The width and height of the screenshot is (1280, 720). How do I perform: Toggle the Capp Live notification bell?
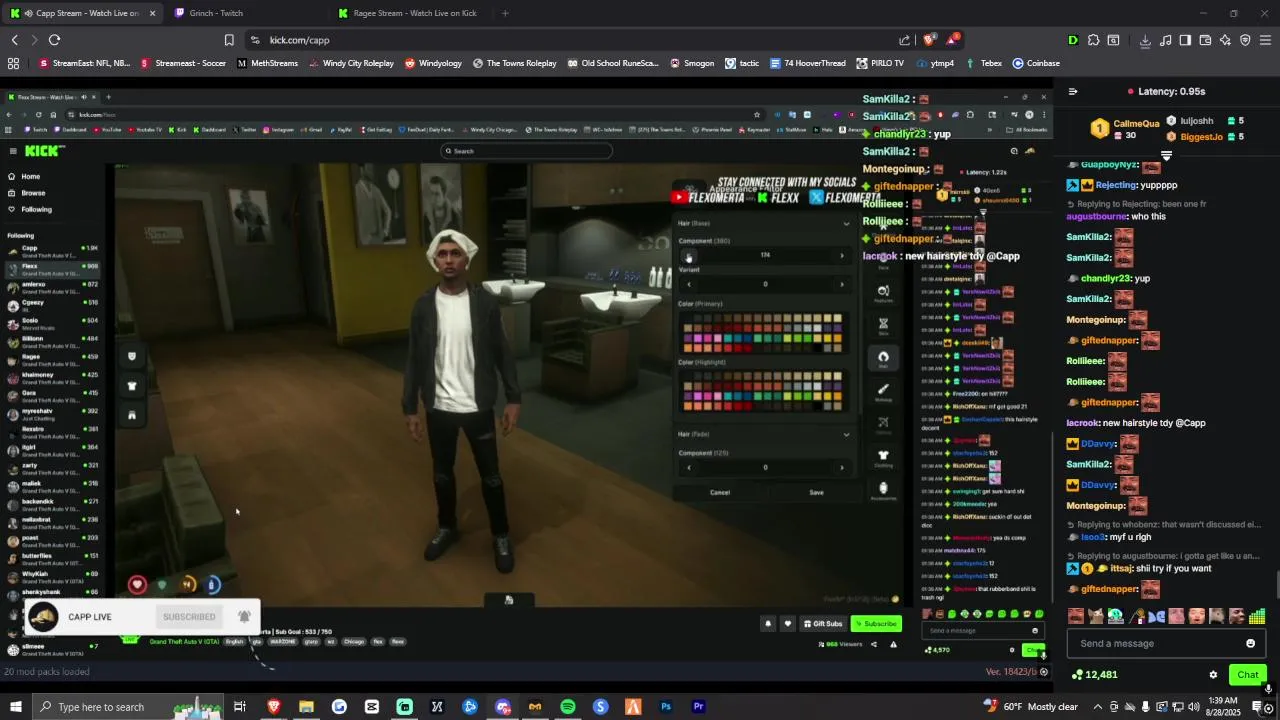tap(244, 617)
